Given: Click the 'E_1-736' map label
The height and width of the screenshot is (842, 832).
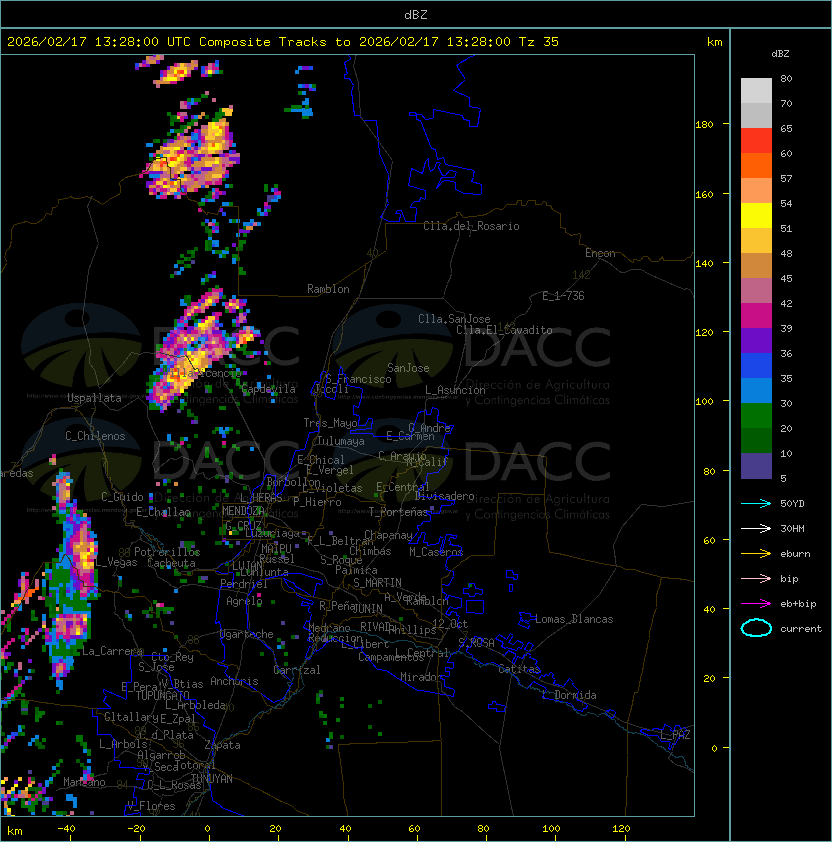Looking at the screenshot, I should (563, 296).
